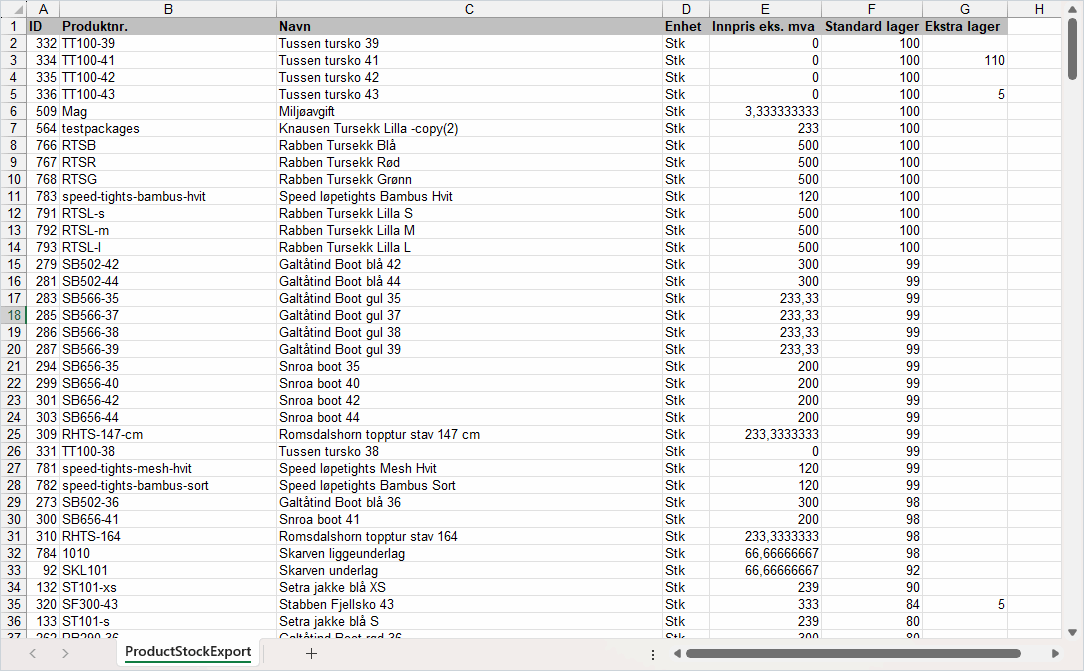Add a new sheet with plus icon
Image resolution: width=1084 pixels, height=671 pixels.
311,653
